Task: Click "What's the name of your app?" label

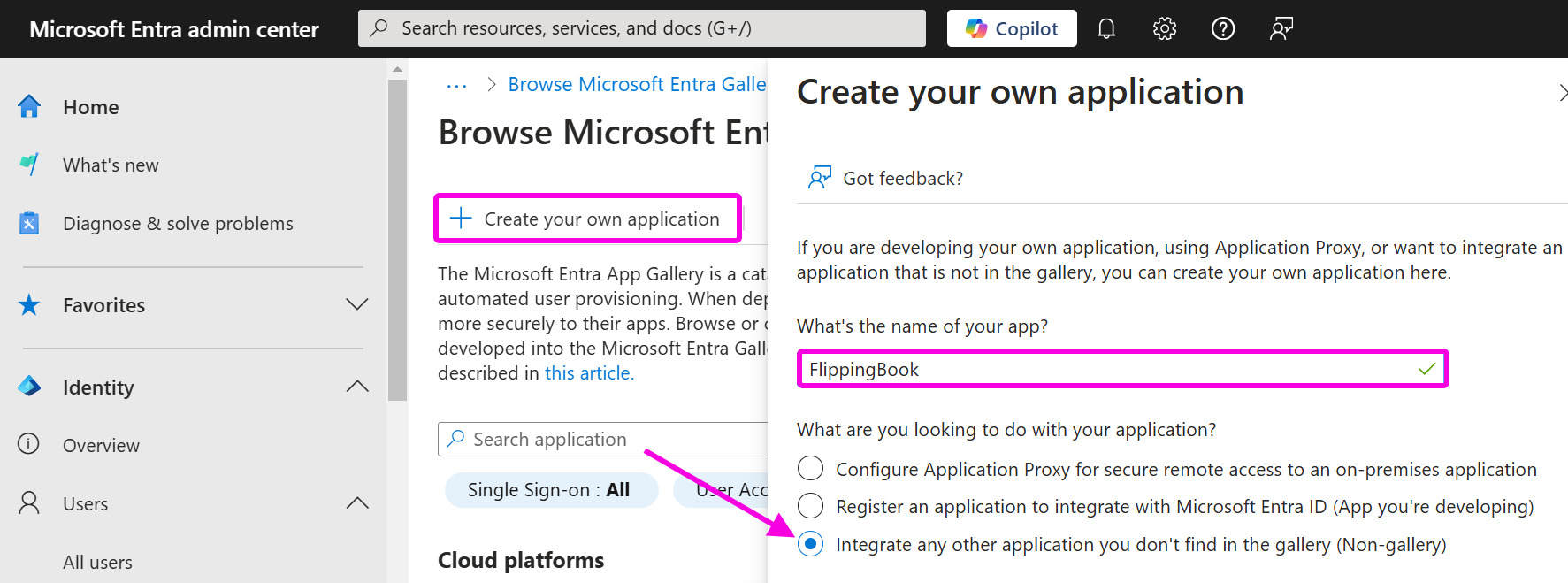Action: pos(922,326)
